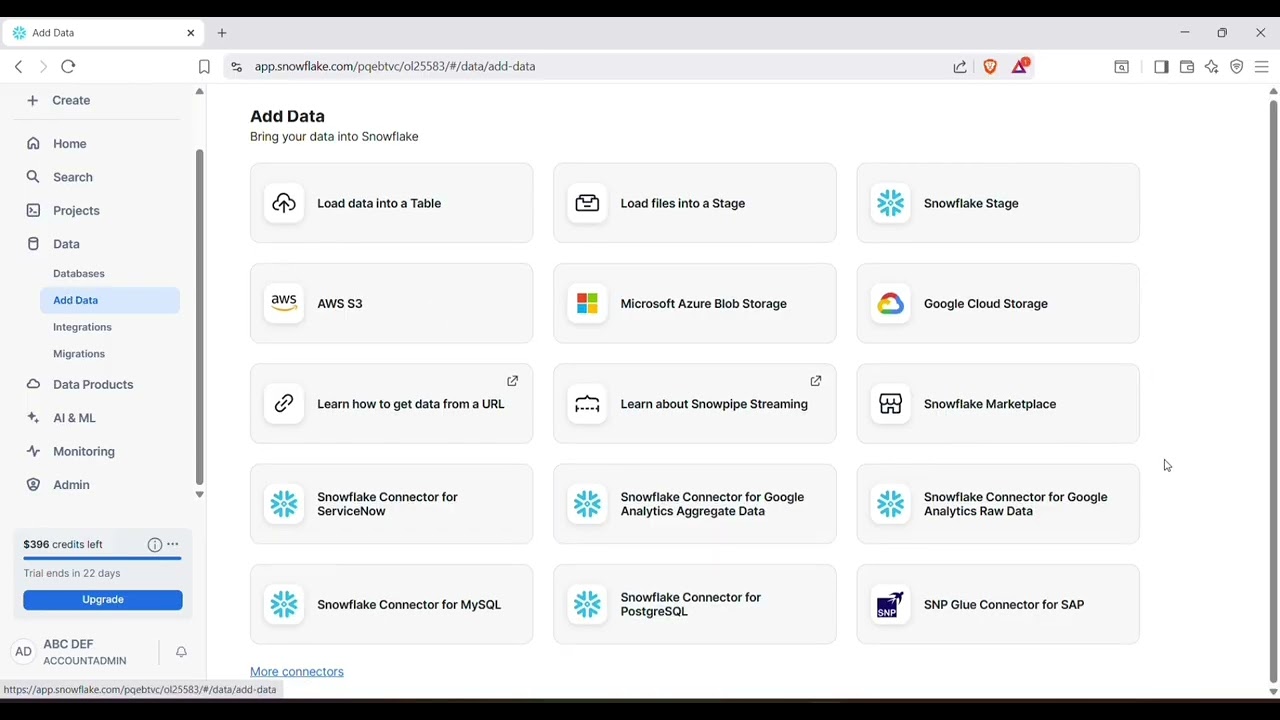Click "Trial ends in 22 days" text
Viewport: 1280px width, 720px height.
(x=72, y=573)
